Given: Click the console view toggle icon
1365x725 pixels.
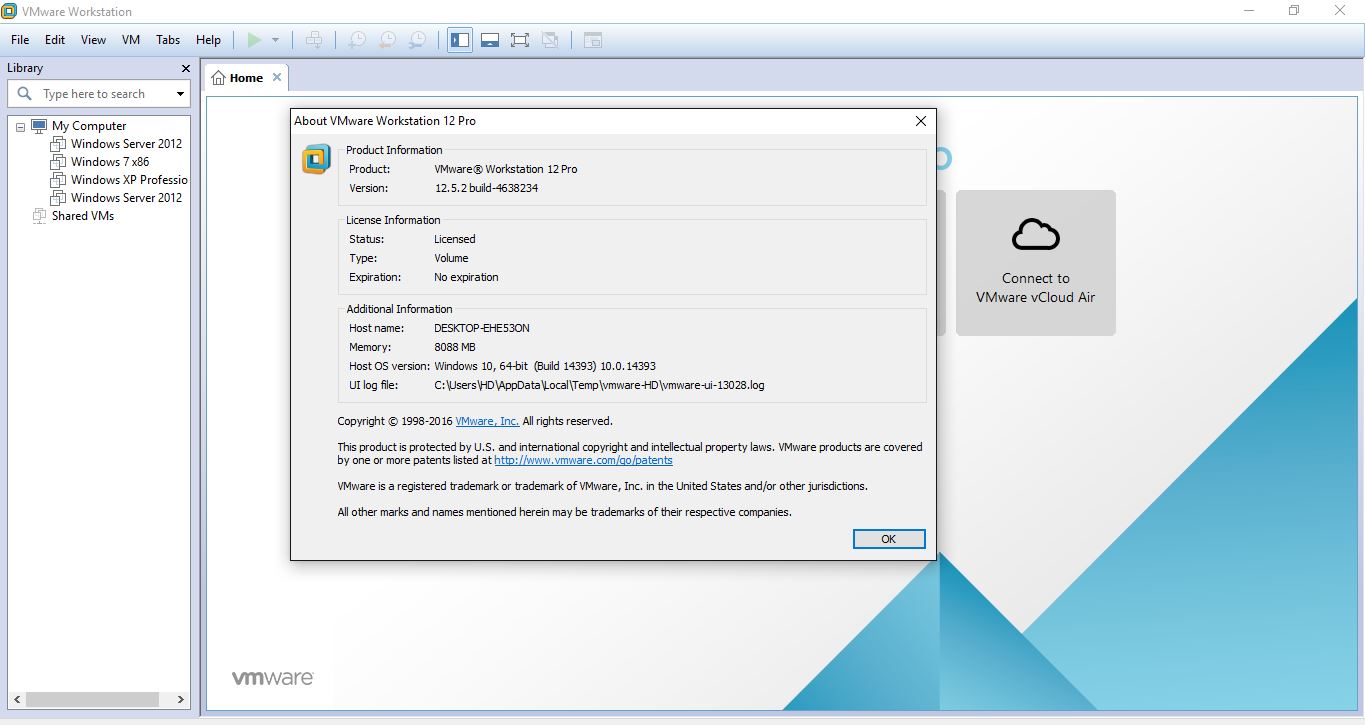Looking at the screenshot, I should click(x=592, y=39).
